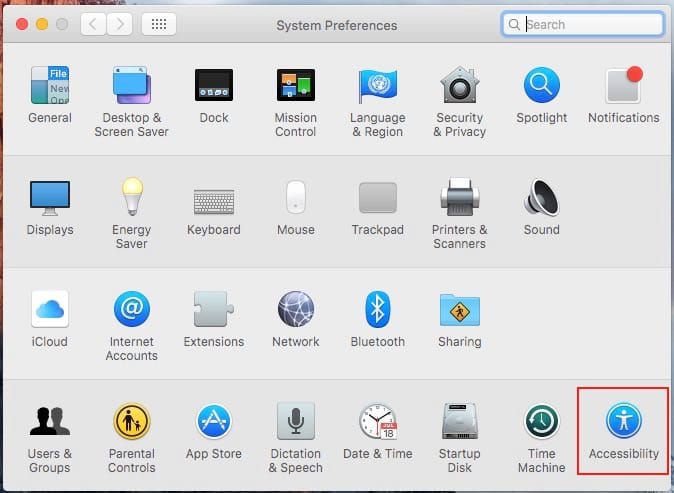
Task: Open Extensions puzzle piece icon
Action: point(214,309)
